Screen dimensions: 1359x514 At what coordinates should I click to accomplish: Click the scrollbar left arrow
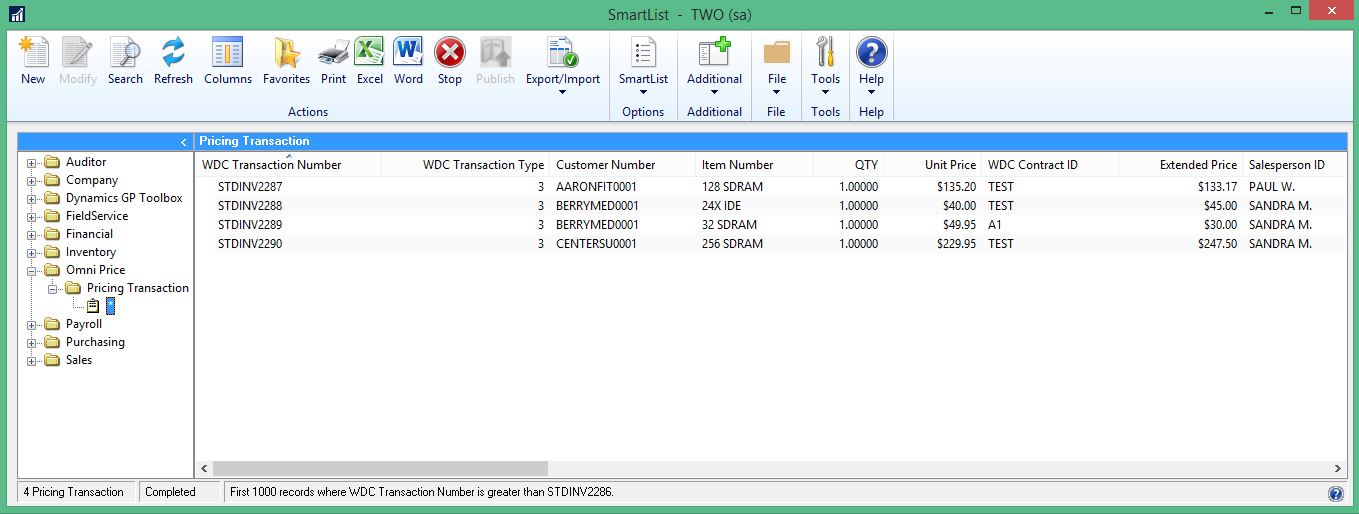point(204,468)
